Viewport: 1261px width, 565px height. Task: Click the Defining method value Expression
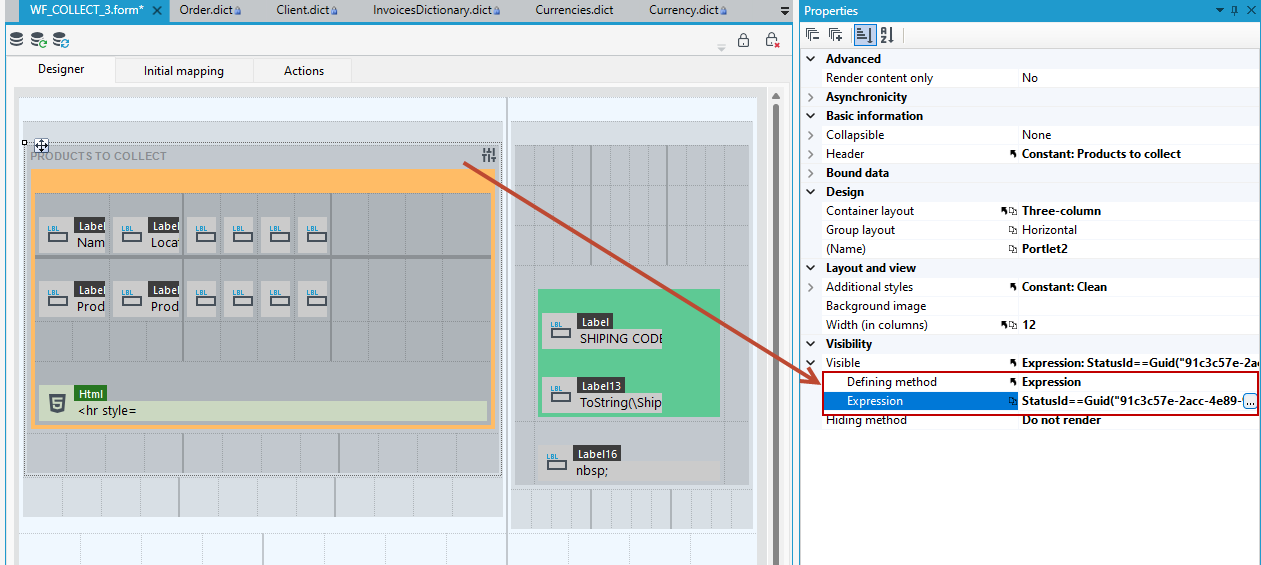(1051, 382)
